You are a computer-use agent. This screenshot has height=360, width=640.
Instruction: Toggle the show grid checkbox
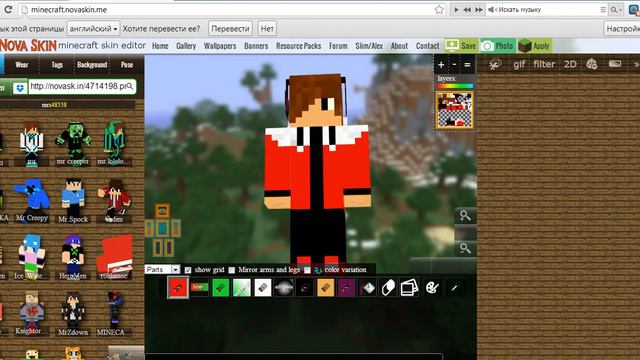tap(188, 270)
